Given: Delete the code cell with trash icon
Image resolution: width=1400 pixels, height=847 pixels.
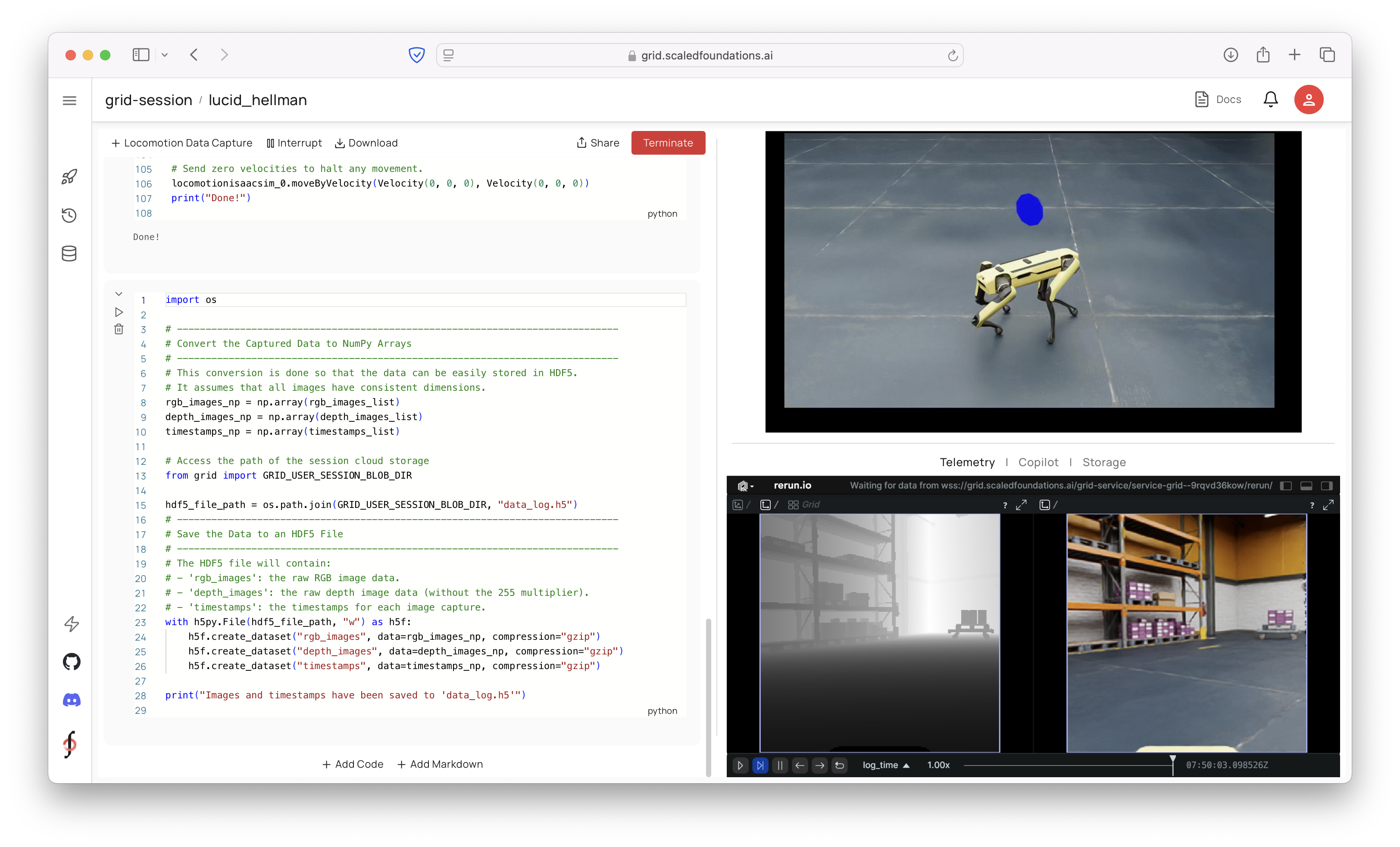Looking at the screenshot, I should pyautogui.click(x=119, y=330).
